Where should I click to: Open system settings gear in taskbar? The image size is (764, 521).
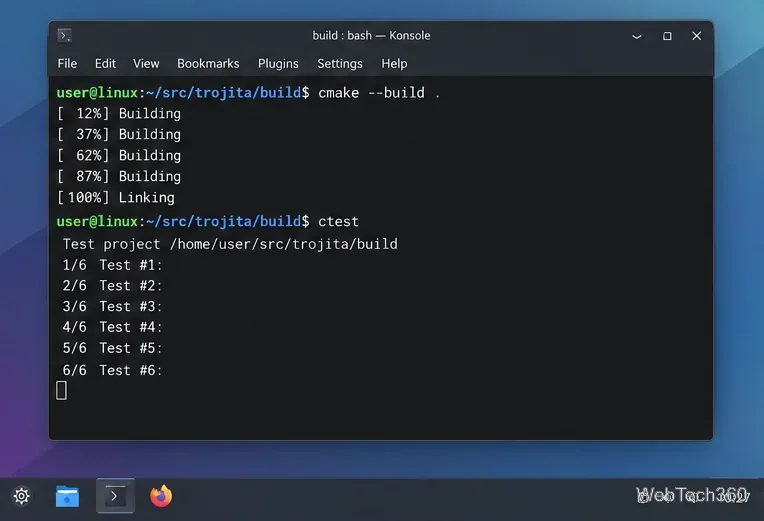[x=21, y=496]
